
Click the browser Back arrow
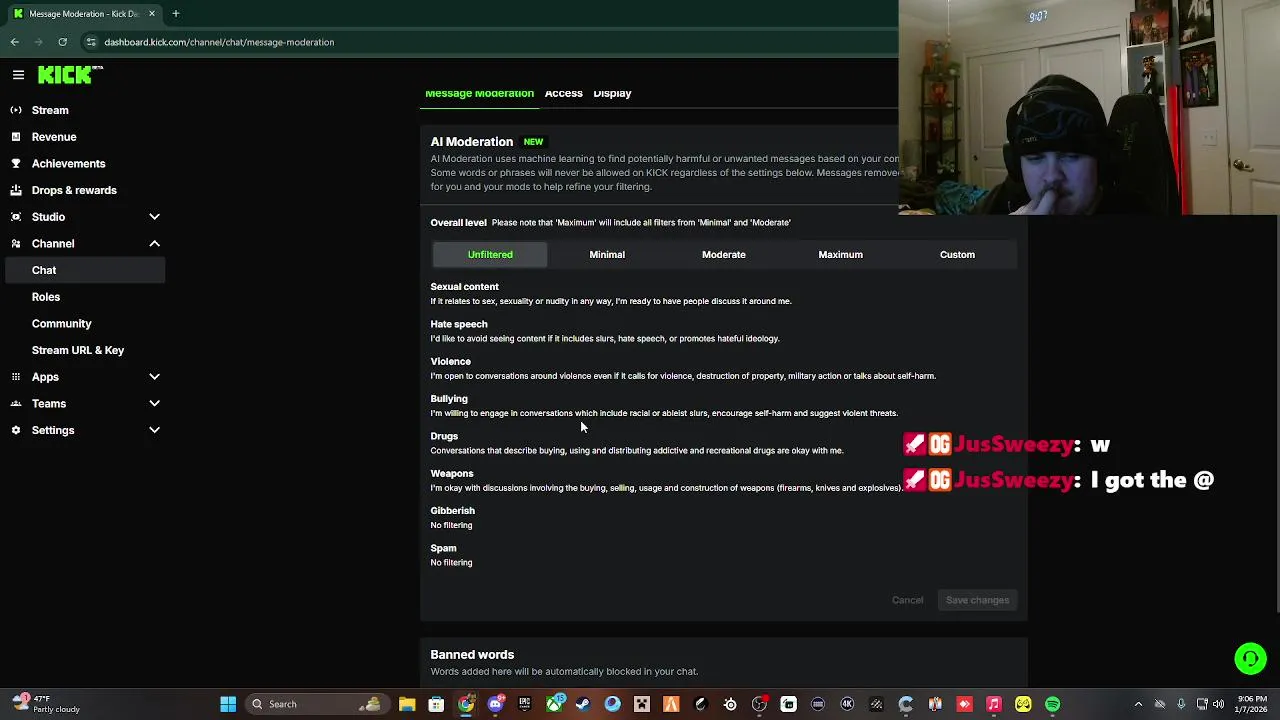click(15, 42)
